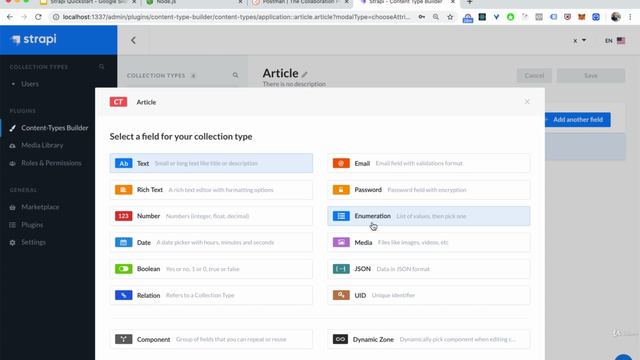Open the browser profile avatar
The image size is (640, 360).
click(x=616, y=17)
